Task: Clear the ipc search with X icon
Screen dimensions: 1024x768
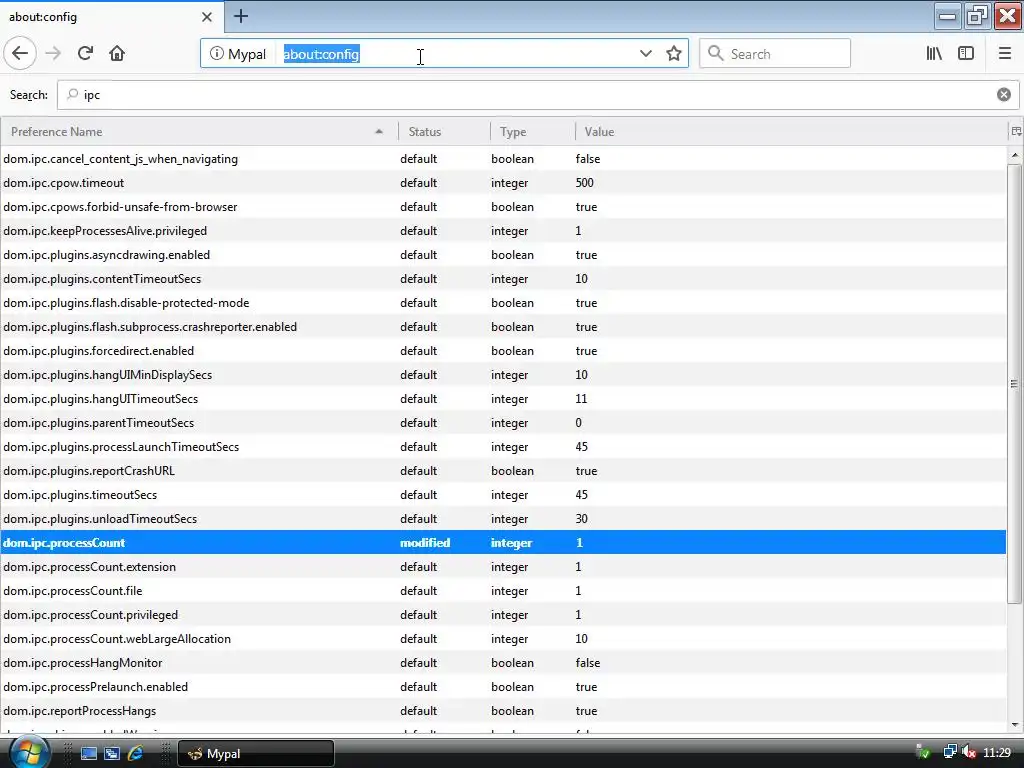Action: [1004, 95]
